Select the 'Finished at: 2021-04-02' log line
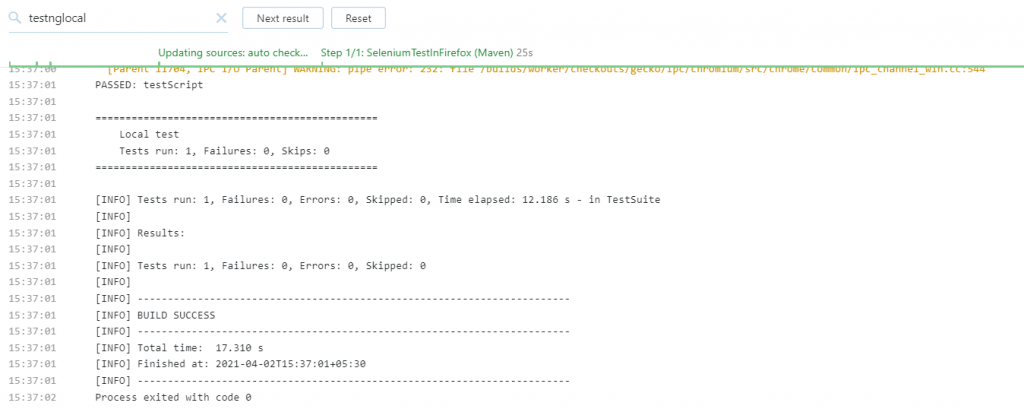The height and width of the screenshot is (409, 1024). click(x=230, y=364)
